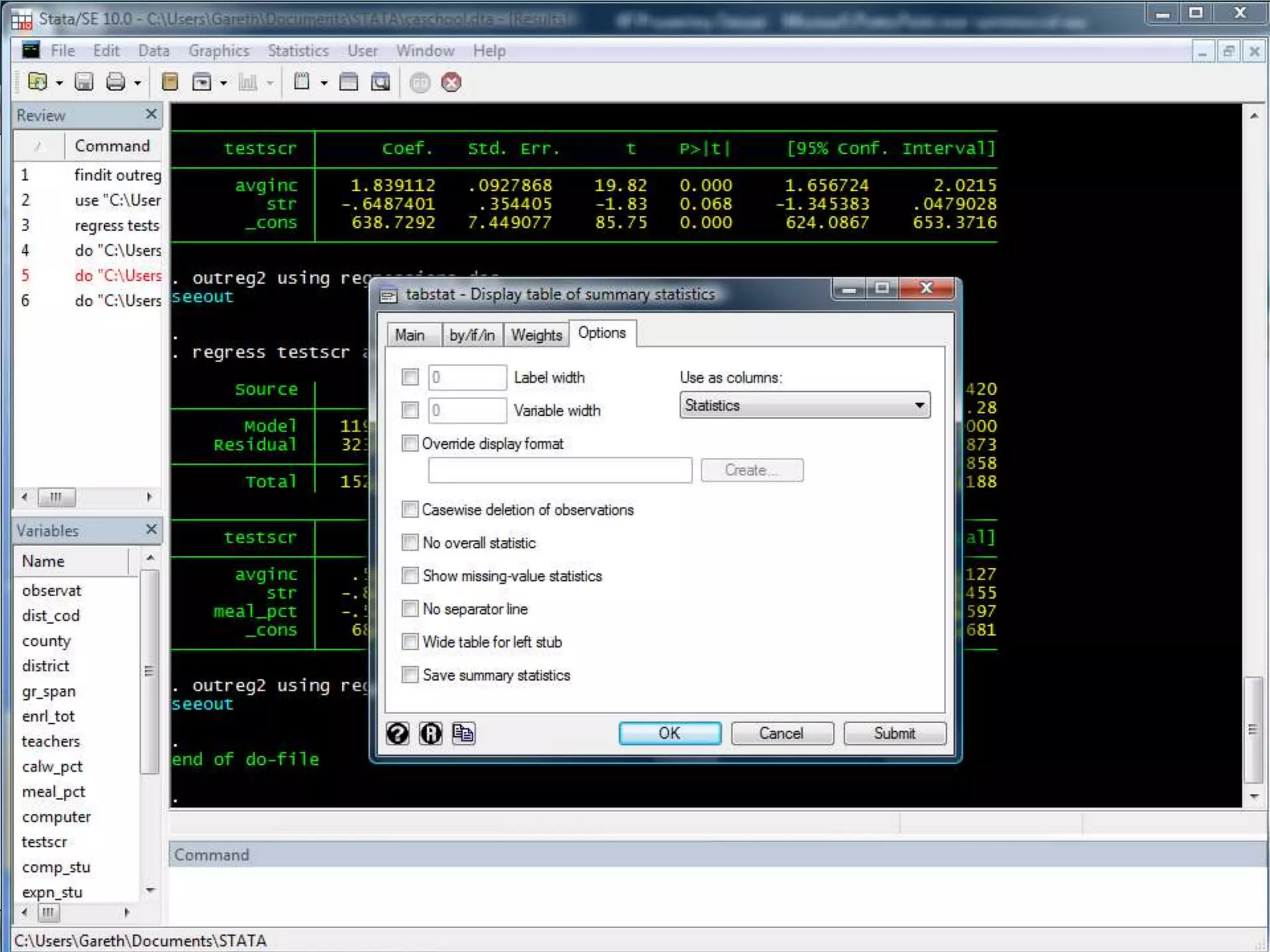
Task: Open the Do-file Editor notepad icon
Action: click(302, 82)
